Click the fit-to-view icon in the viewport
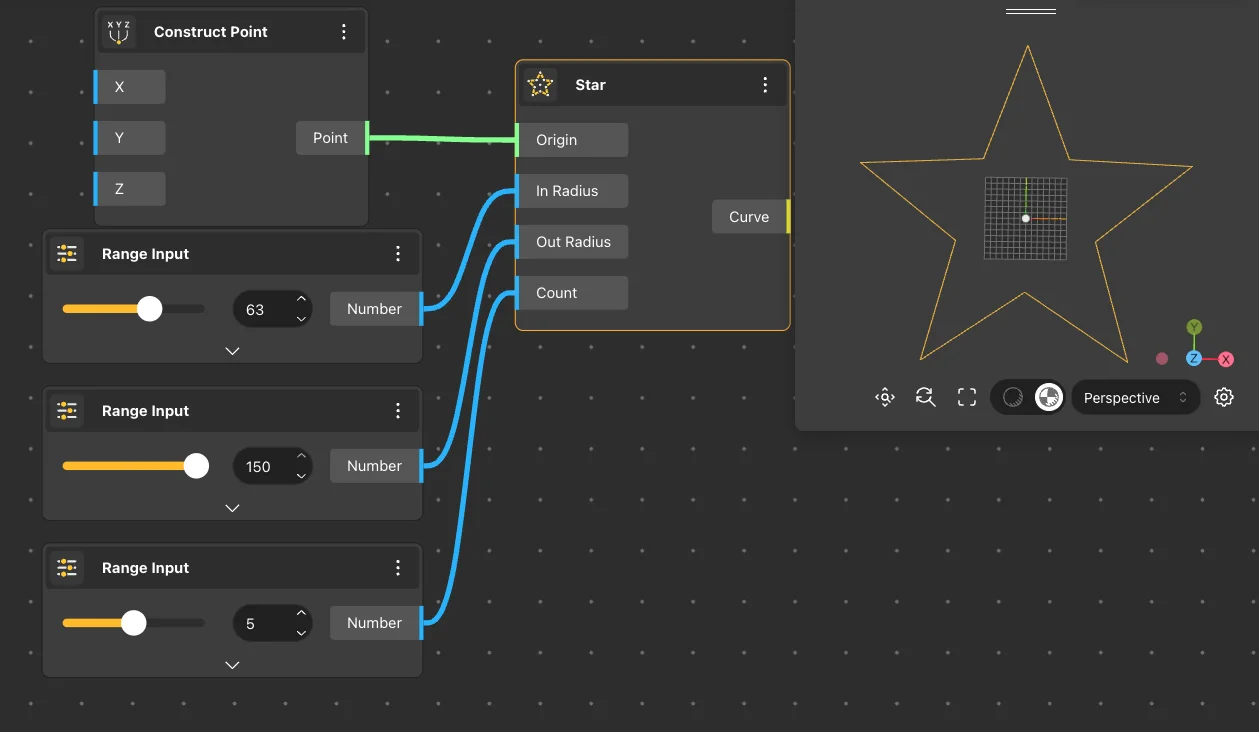The width and height of the screenshot is (1259, 732). tap(966, 397)
